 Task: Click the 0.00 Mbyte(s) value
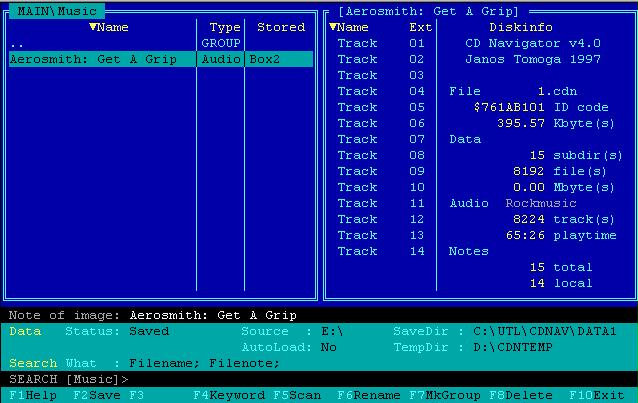(529, 187)
